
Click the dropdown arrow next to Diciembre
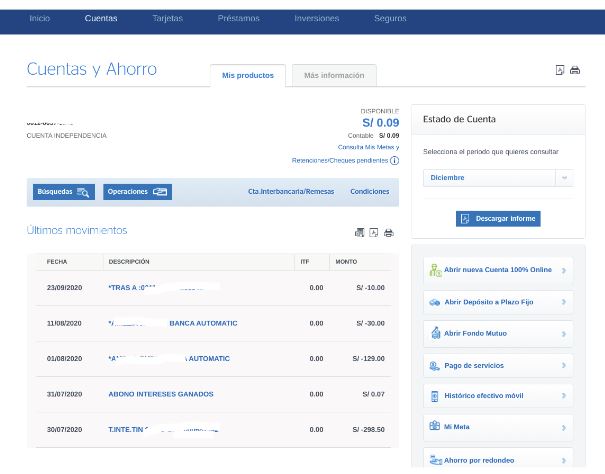point(564,178)
